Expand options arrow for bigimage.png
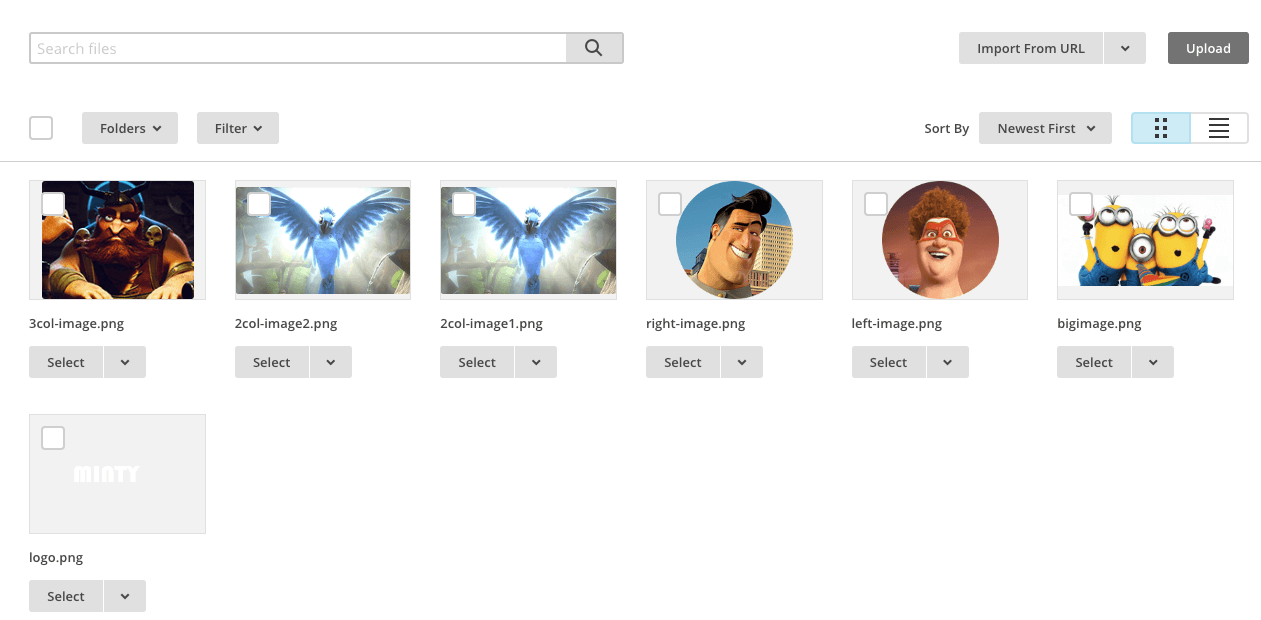Screen dimensions: 1261x620 [1153, 362]
